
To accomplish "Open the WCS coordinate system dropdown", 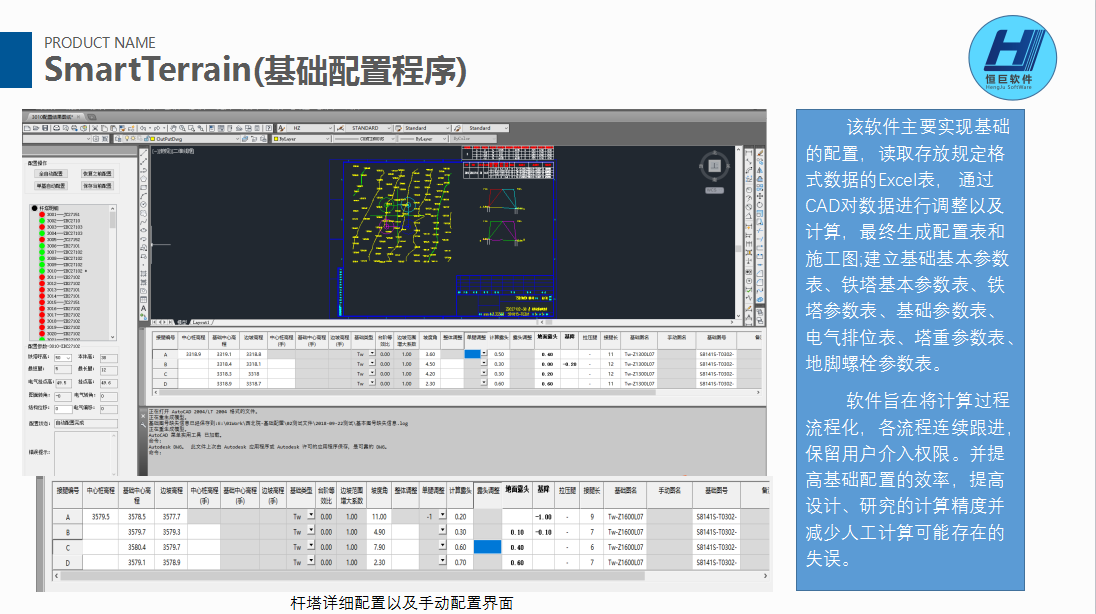I will pyautogui.click(x=713, y=190).
